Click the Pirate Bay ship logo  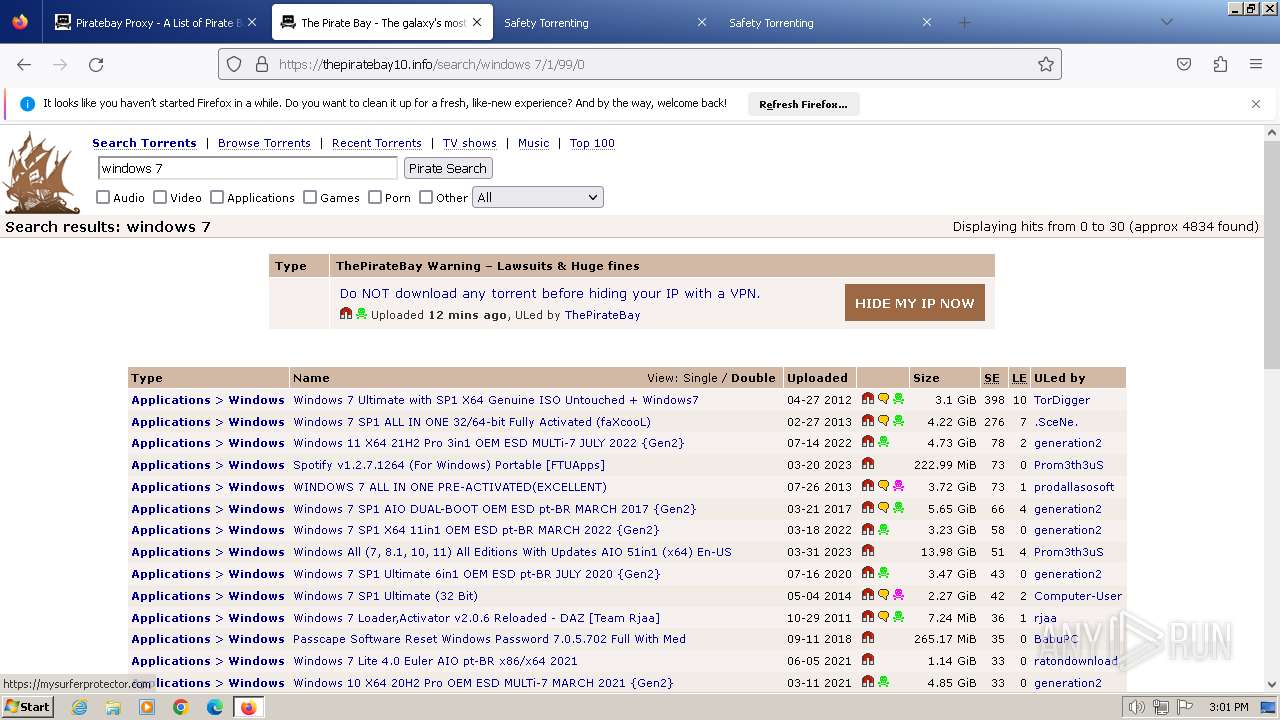coord(41,172)
